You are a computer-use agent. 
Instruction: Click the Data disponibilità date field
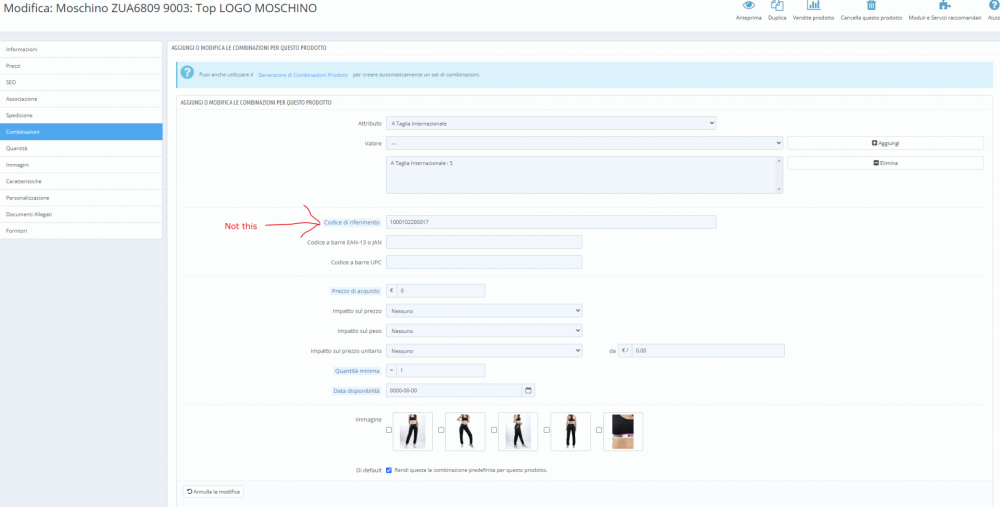[454, 390]
